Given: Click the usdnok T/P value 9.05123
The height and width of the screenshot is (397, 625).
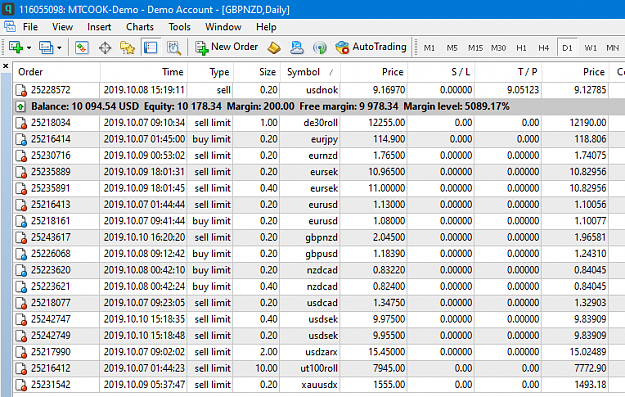Looking at the screenshot, I should click(523, 90).
